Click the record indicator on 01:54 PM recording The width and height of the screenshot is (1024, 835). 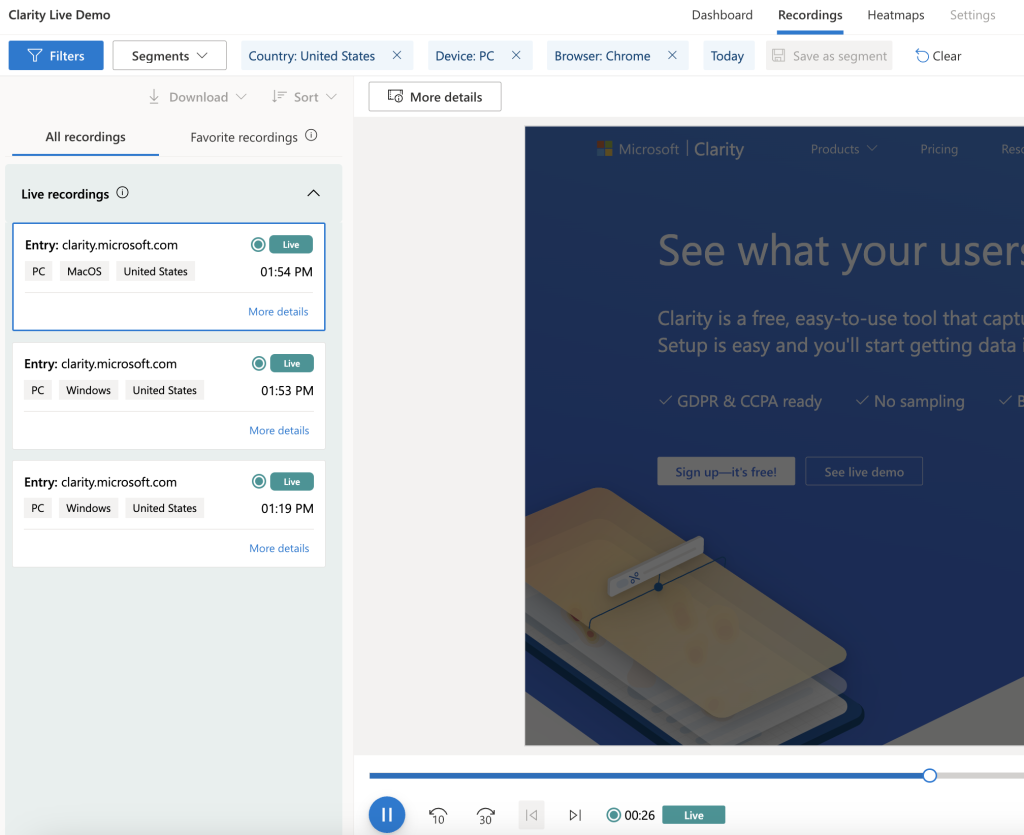pos(258,245)
